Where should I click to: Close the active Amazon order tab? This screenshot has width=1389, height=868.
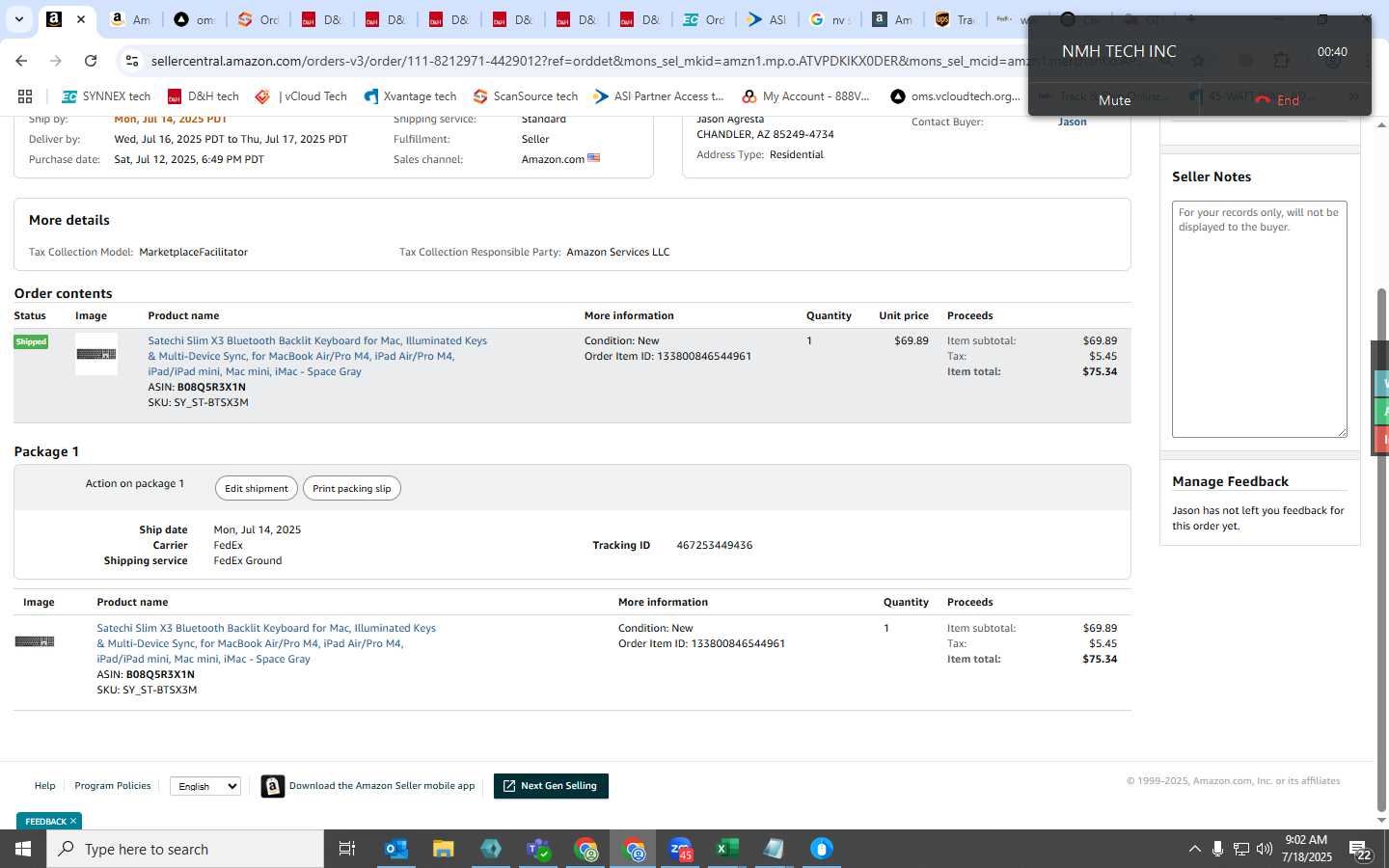click(81, 19)
